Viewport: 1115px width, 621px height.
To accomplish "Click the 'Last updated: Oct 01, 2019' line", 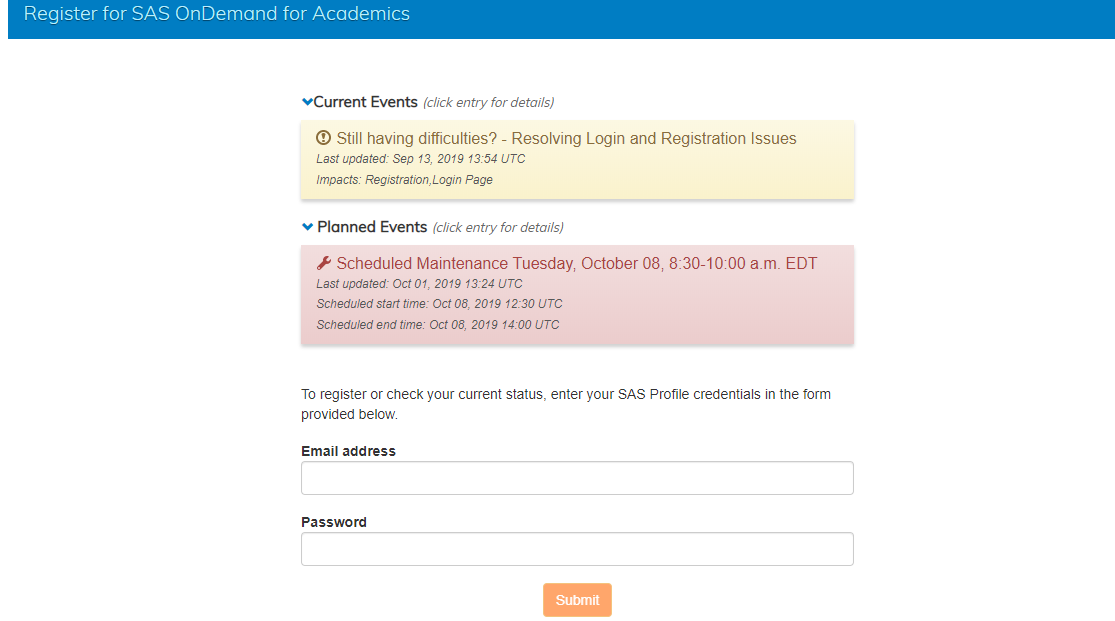I will tap(419, 284).
